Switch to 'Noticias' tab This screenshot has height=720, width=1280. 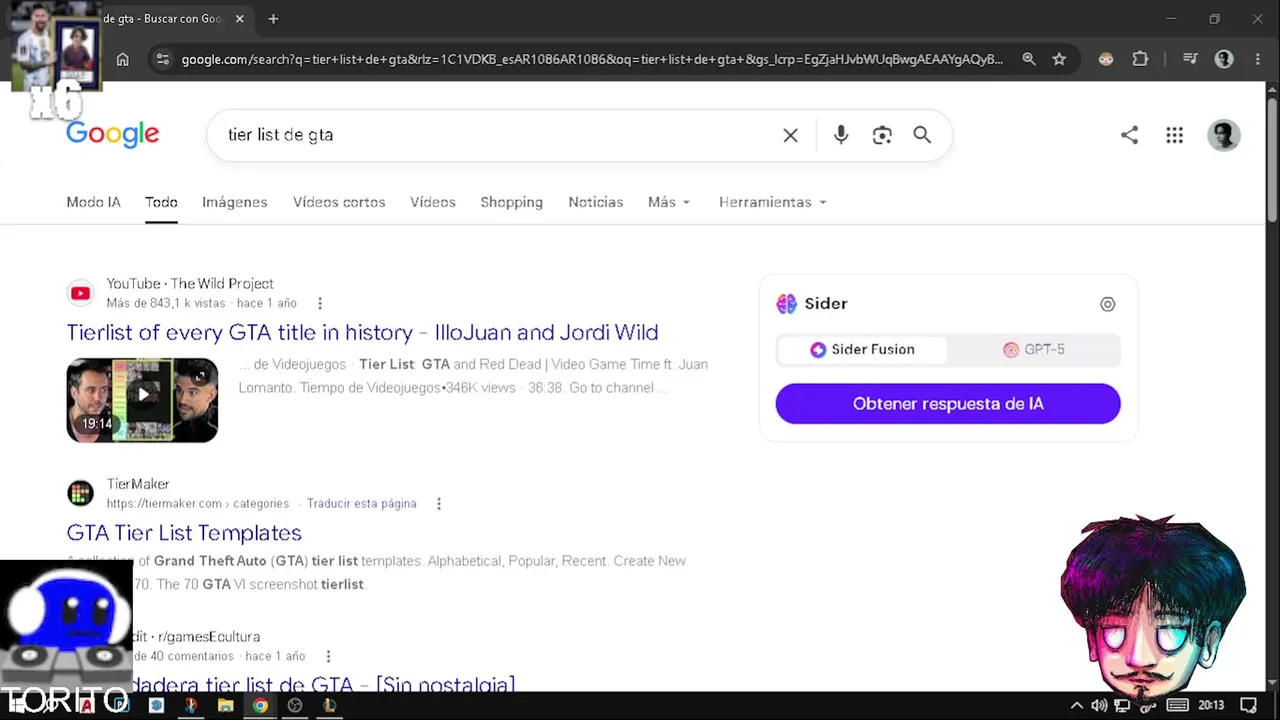coord(596,202)
